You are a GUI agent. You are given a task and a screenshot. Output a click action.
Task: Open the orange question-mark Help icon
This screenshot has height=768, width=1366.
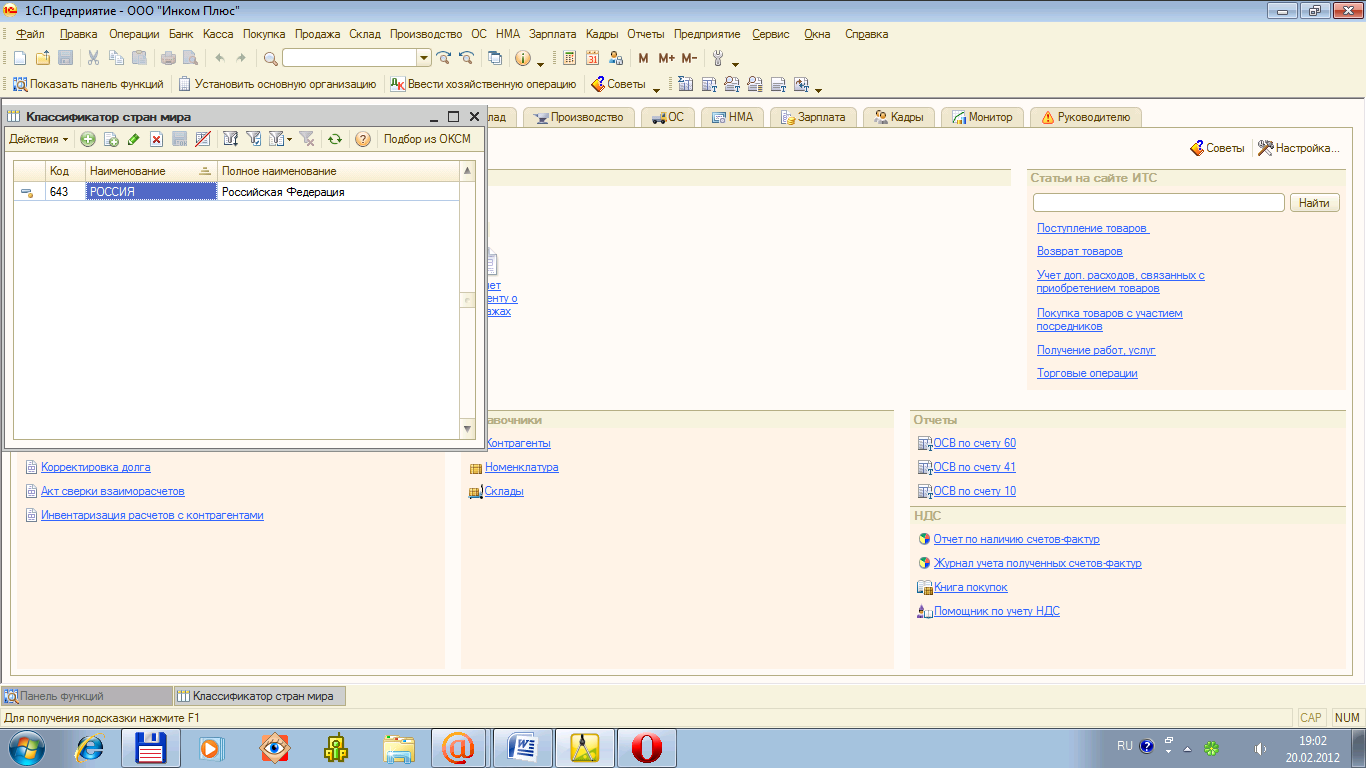click(x=363, y=139)
